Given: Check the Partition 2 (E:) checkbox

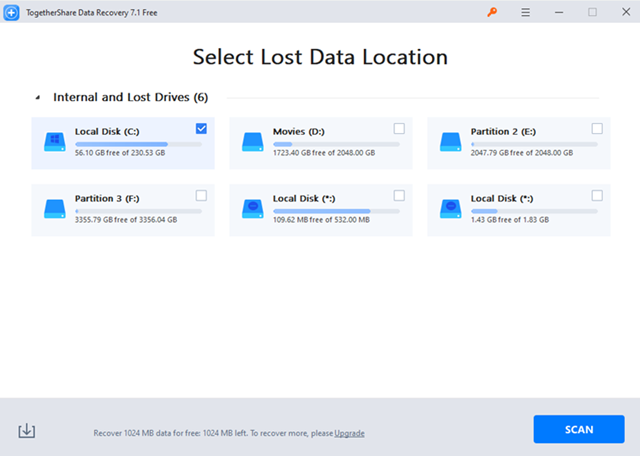Looking at the screenshot, I should (x=597, y=129).
